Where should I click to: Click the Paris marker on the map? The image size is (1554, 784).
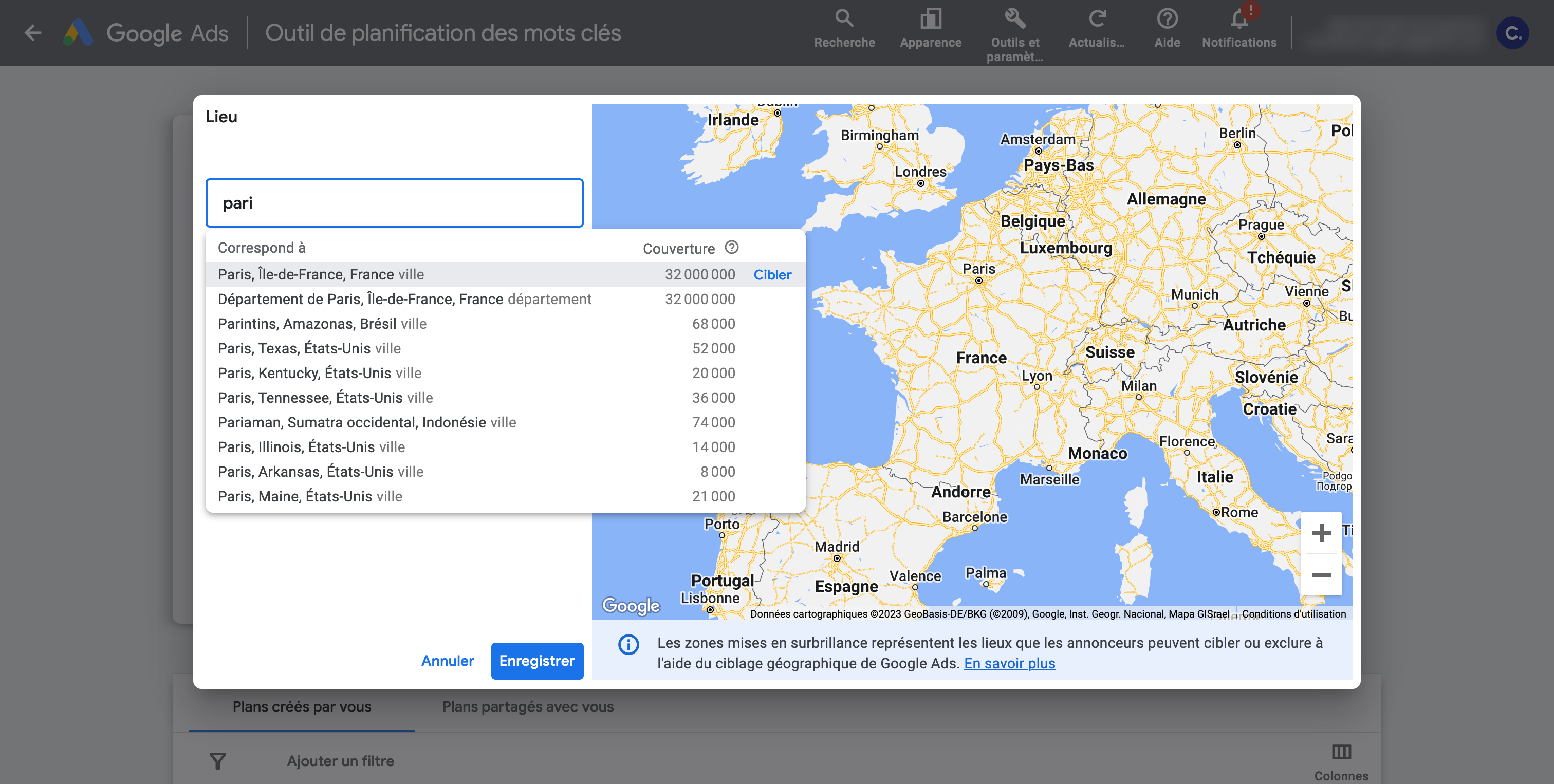(978, 281)
